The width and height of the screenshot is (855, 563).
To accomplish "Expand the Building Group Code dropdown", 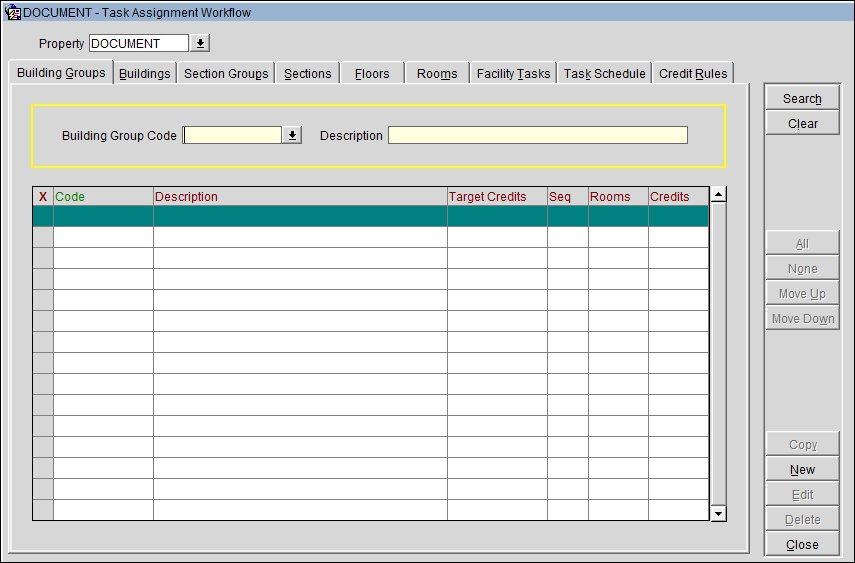I will click(292, 136).
